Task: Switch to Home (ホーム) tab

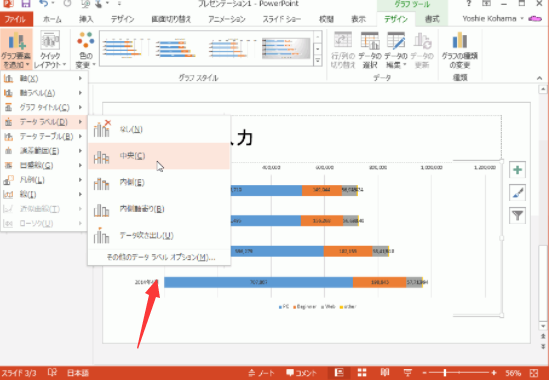Action: coord(52,19)
